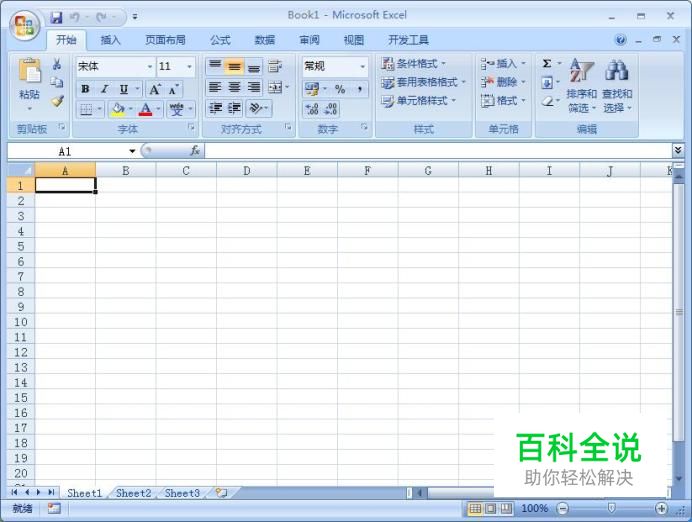Click the phonetic guide 文 icon
Screen dimensions: 692x522
point(177,109)
